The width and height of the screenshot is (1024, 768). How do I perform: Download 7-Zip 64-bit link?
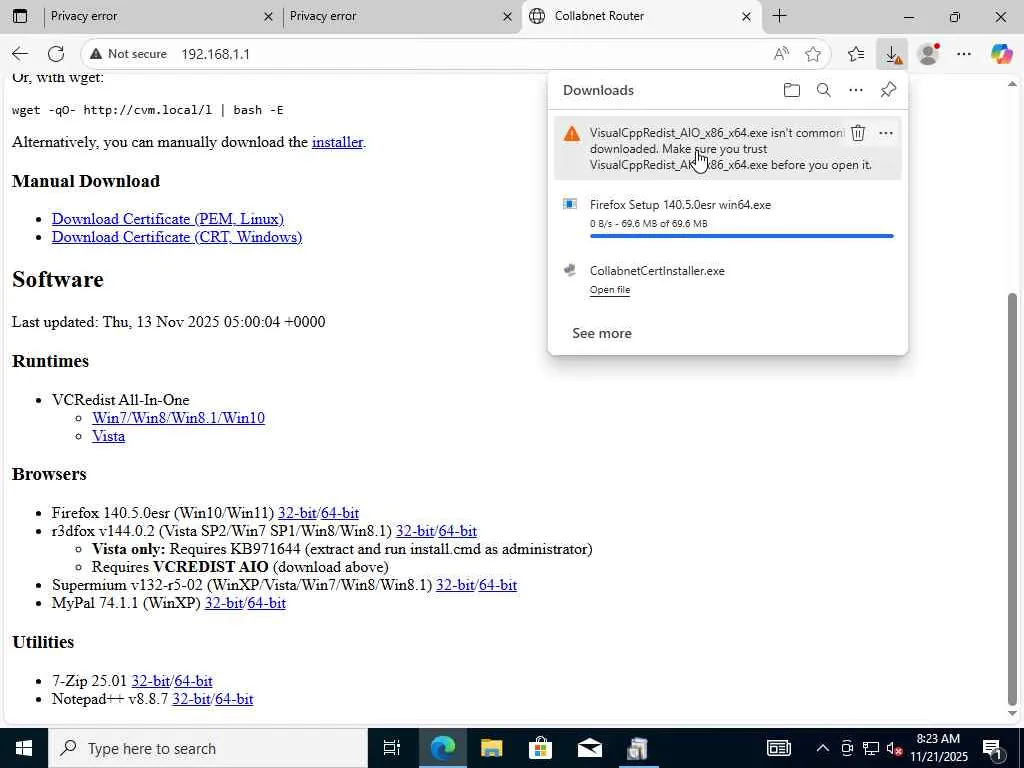[193, 681]
